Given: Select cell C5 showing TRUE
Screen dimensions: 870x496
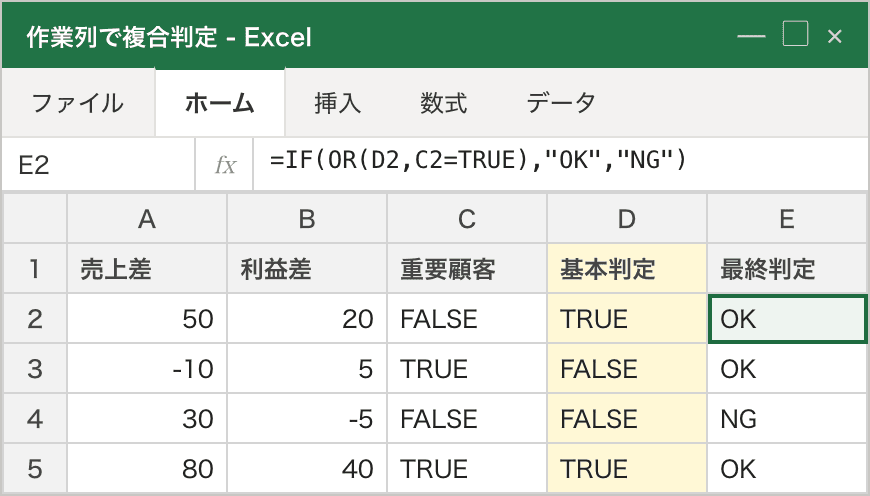Looking at the screenshot, I should coord(467,468).
